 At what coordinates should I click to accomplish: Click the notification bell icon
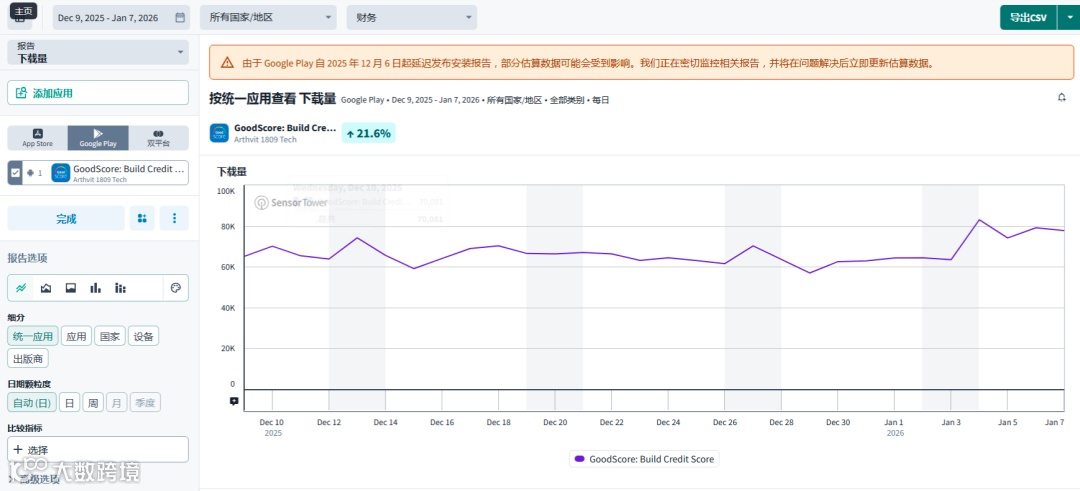(1061, 98)
